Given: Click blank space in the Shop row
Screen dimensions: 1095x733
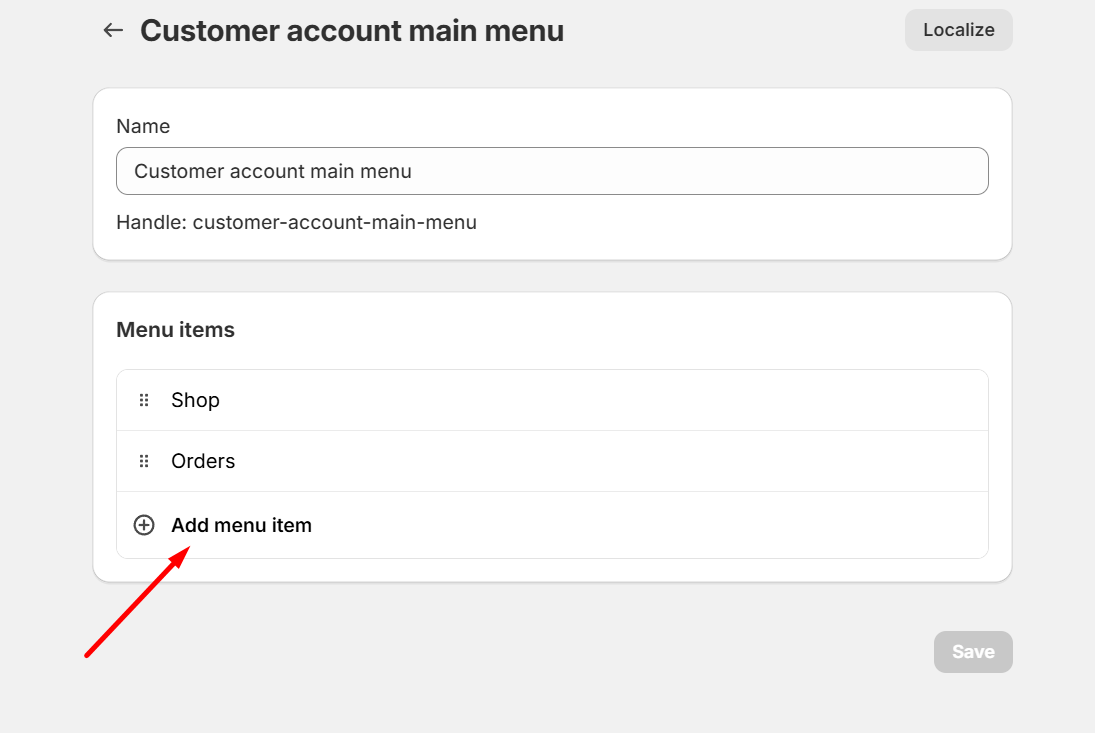Looking at the screenshot, I should [x=600, y=400].
